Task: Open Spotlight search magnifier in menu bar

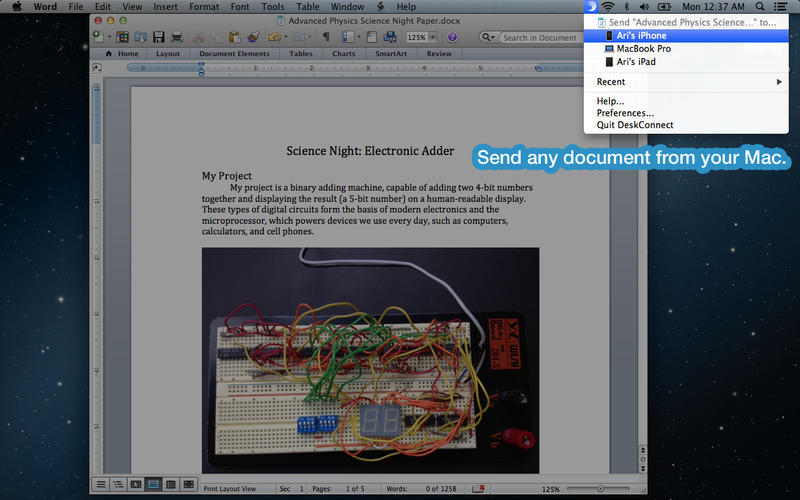Action: coord(759,7)
